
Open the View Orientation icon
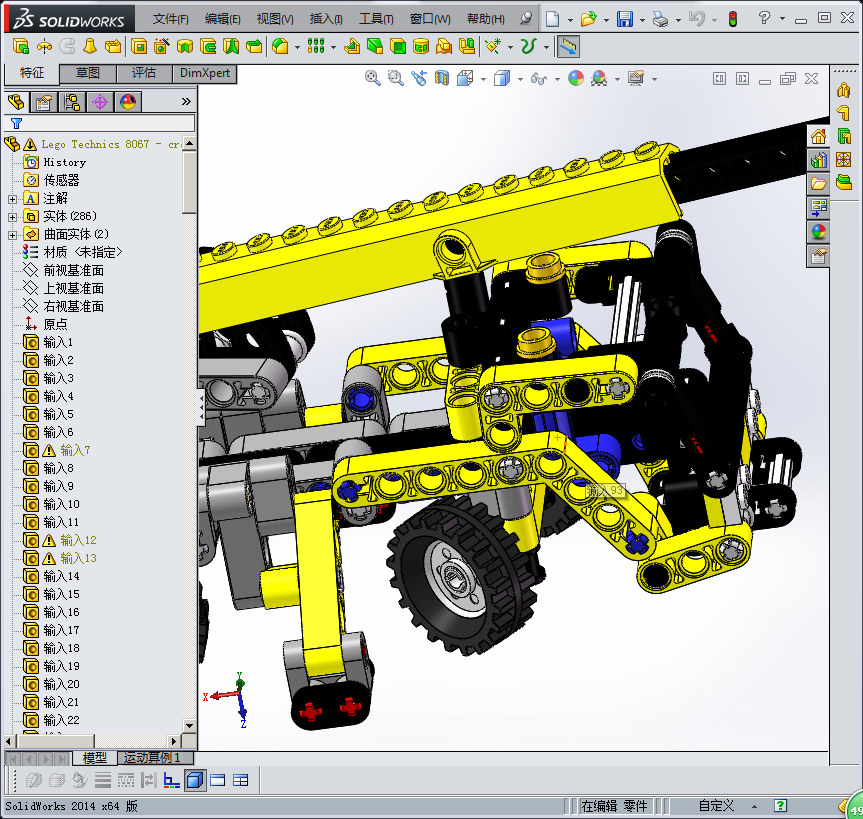coord(466,79)
